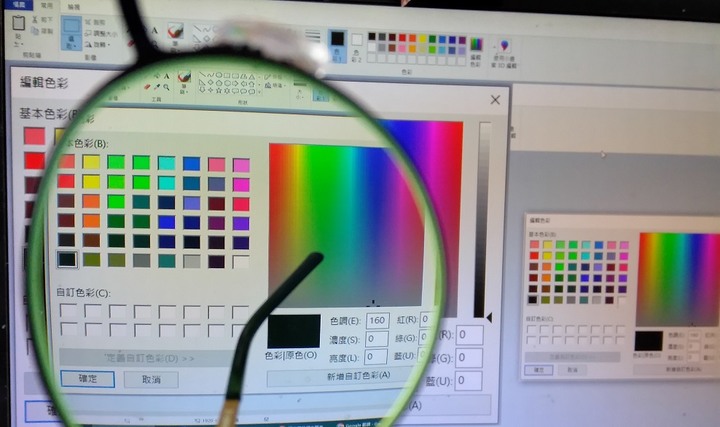The height and width of the screenshot is (427, 720).
Task: Open Edit colors rainbow icon in the ribbon
Action: tap(476, 44)
